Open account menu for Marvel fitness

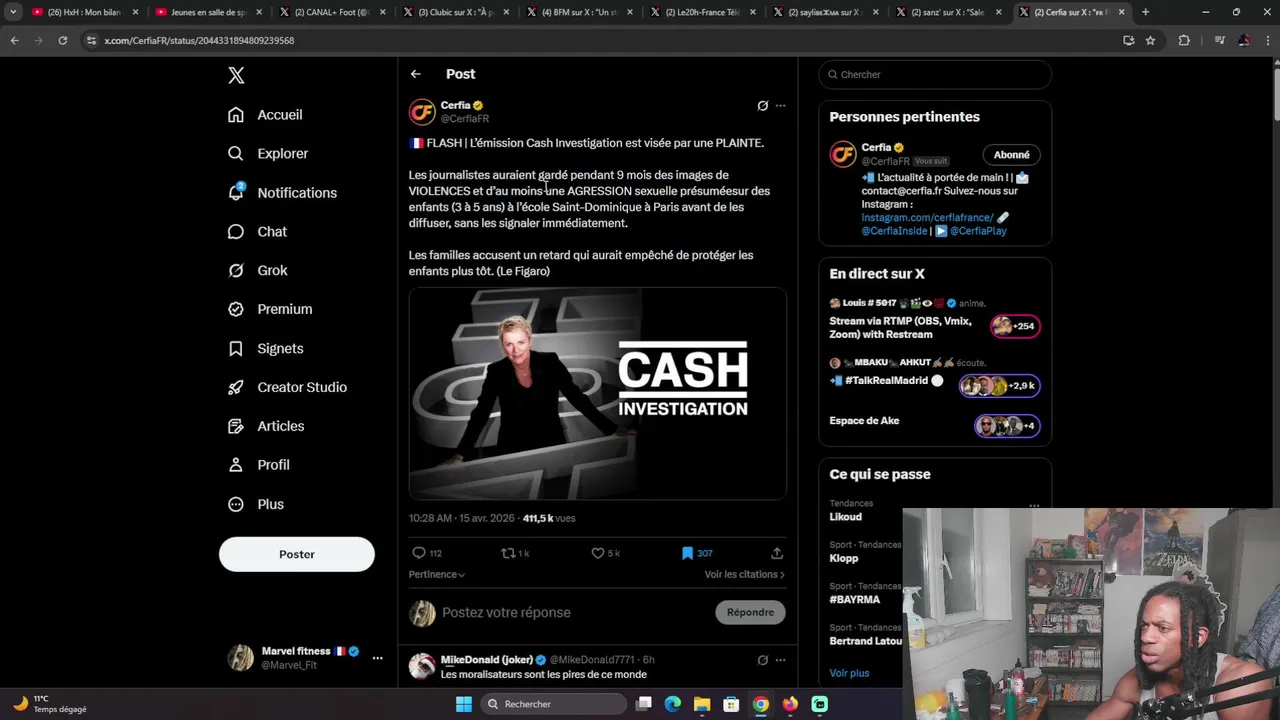[x=377, y=658]
